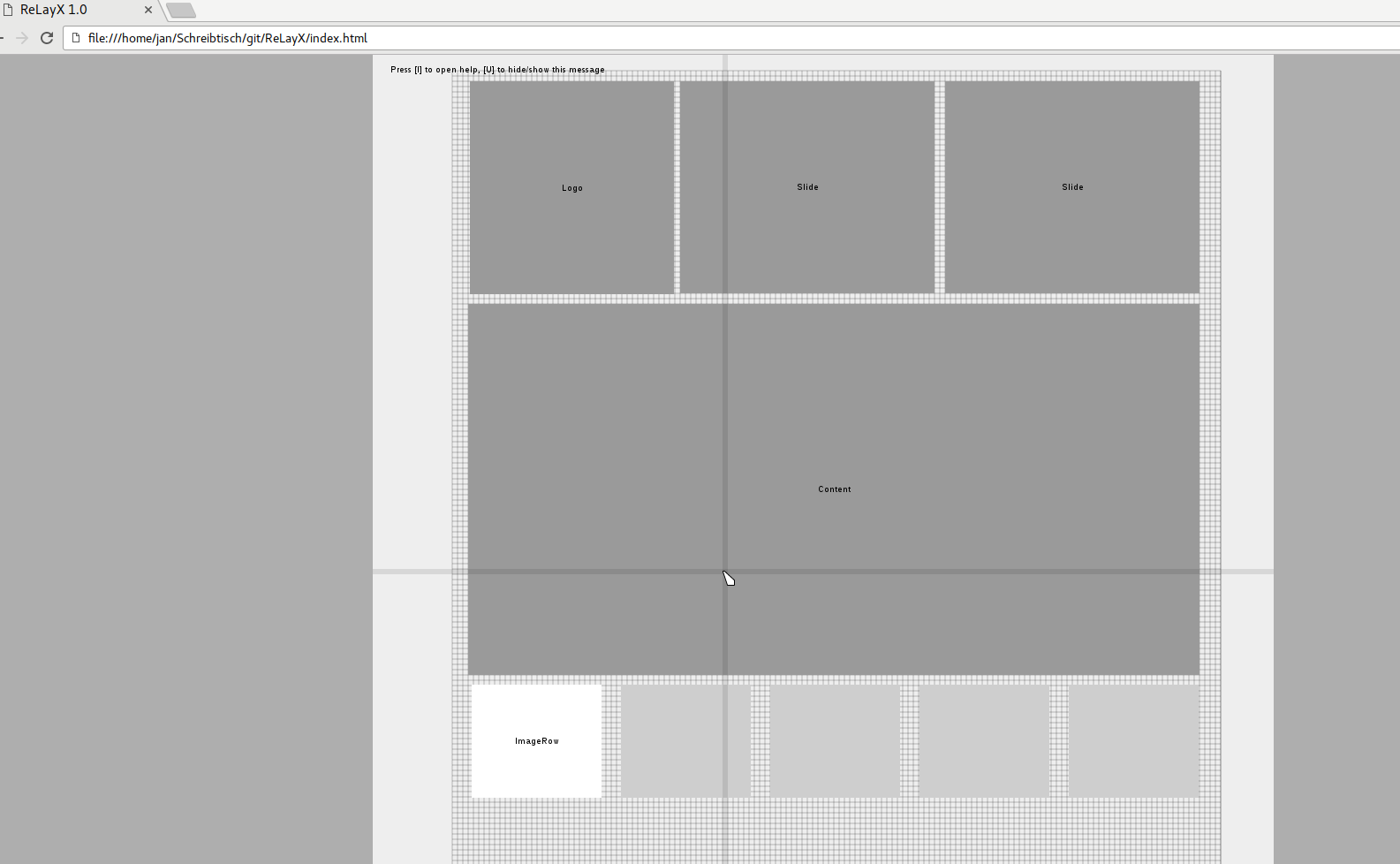This screenshot has width=1400, height=864.
Task: Select the fourth ImageRow placeholder
Action: [984, 741]
